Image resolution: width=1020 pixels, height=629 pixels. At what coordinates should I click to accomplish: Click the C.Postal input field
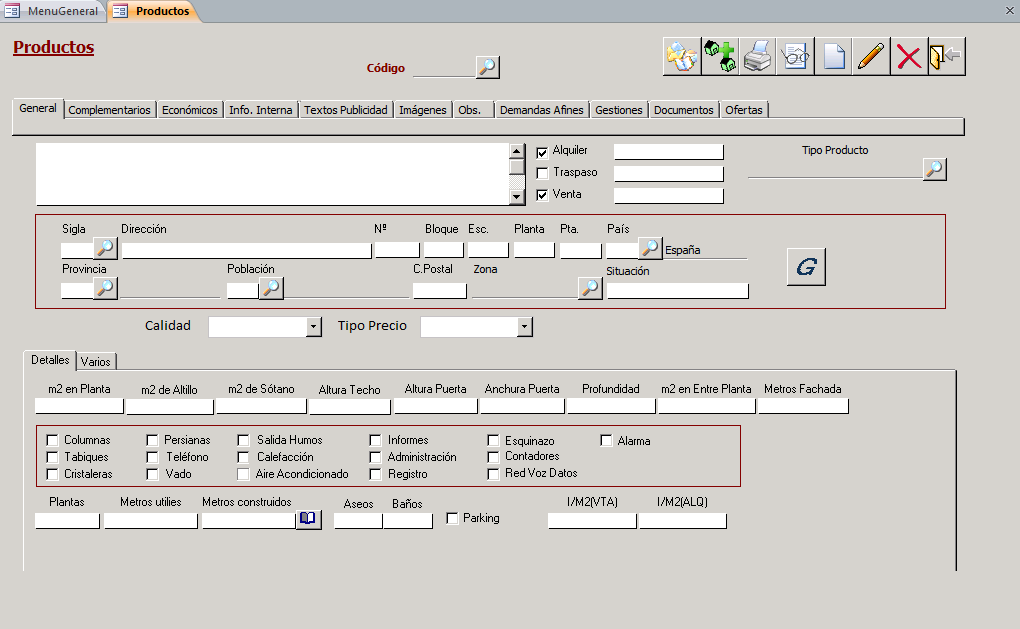[440, 291]
